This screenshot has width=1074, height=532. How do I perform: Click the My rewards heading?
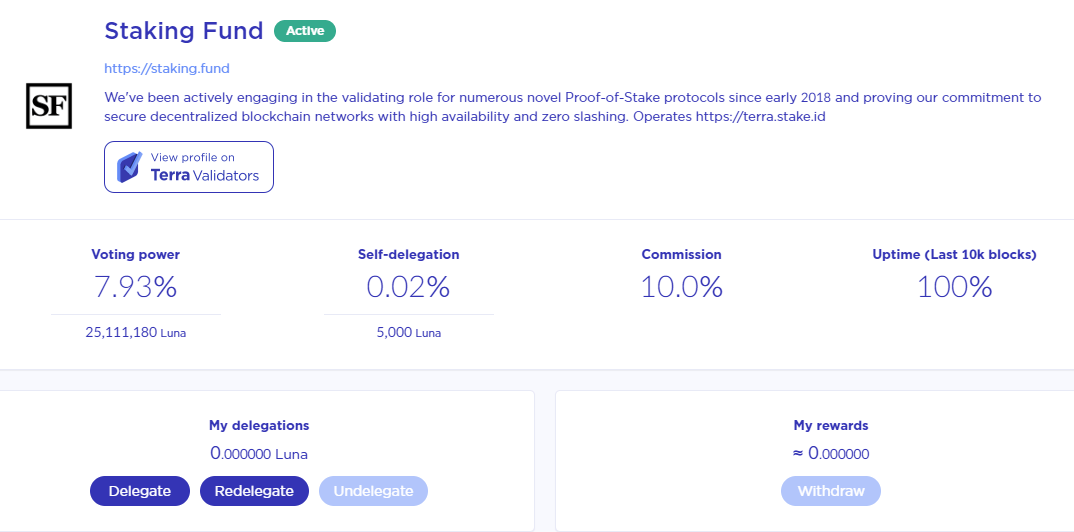830,425
